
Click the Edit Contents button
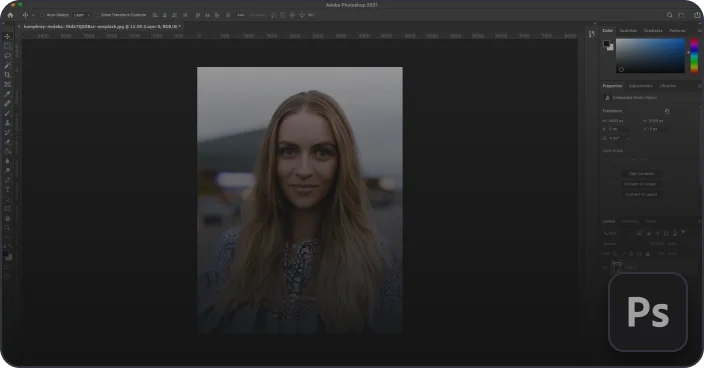642,174
